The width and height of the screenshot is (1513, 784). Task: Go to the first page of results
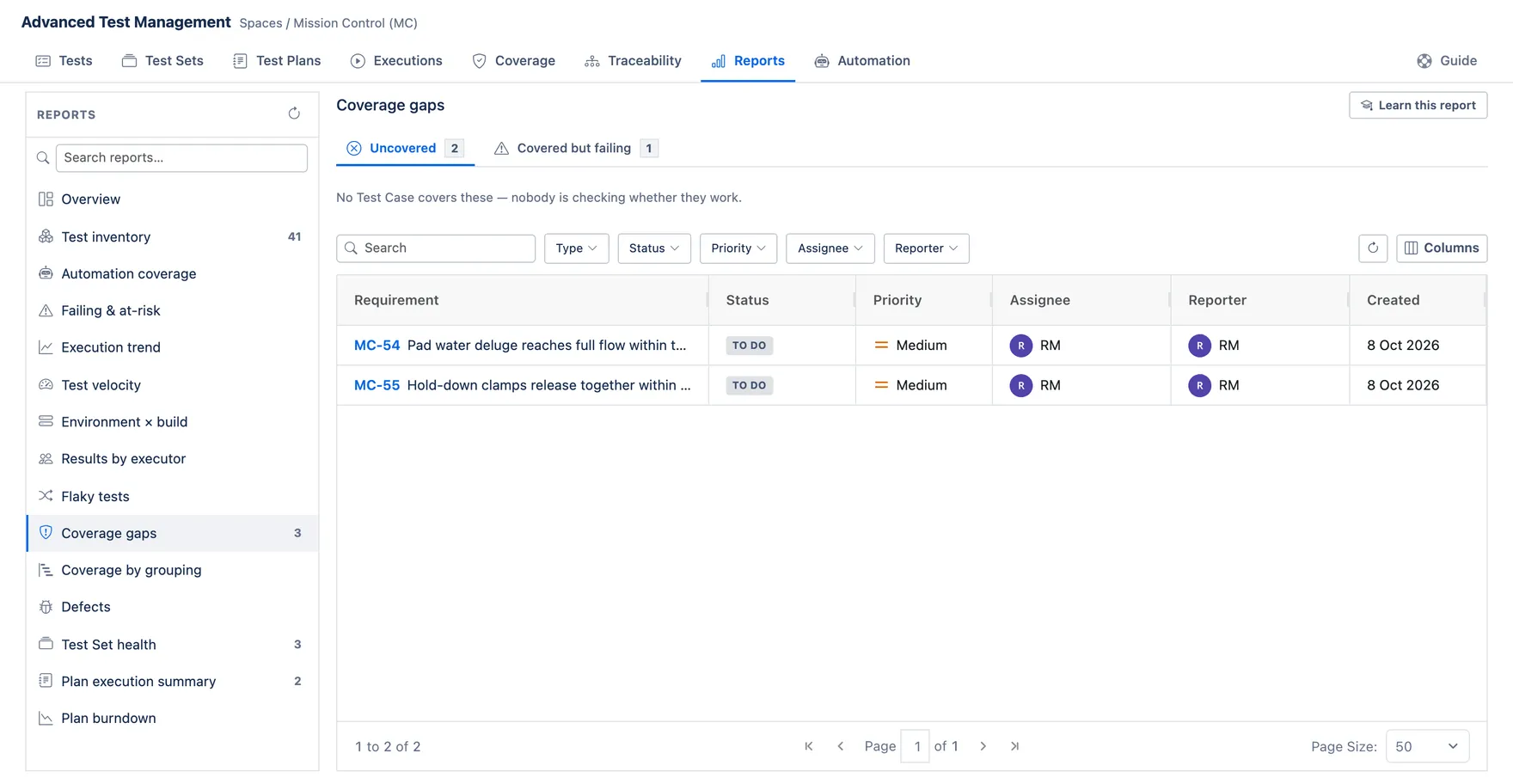tap(809, 746)
